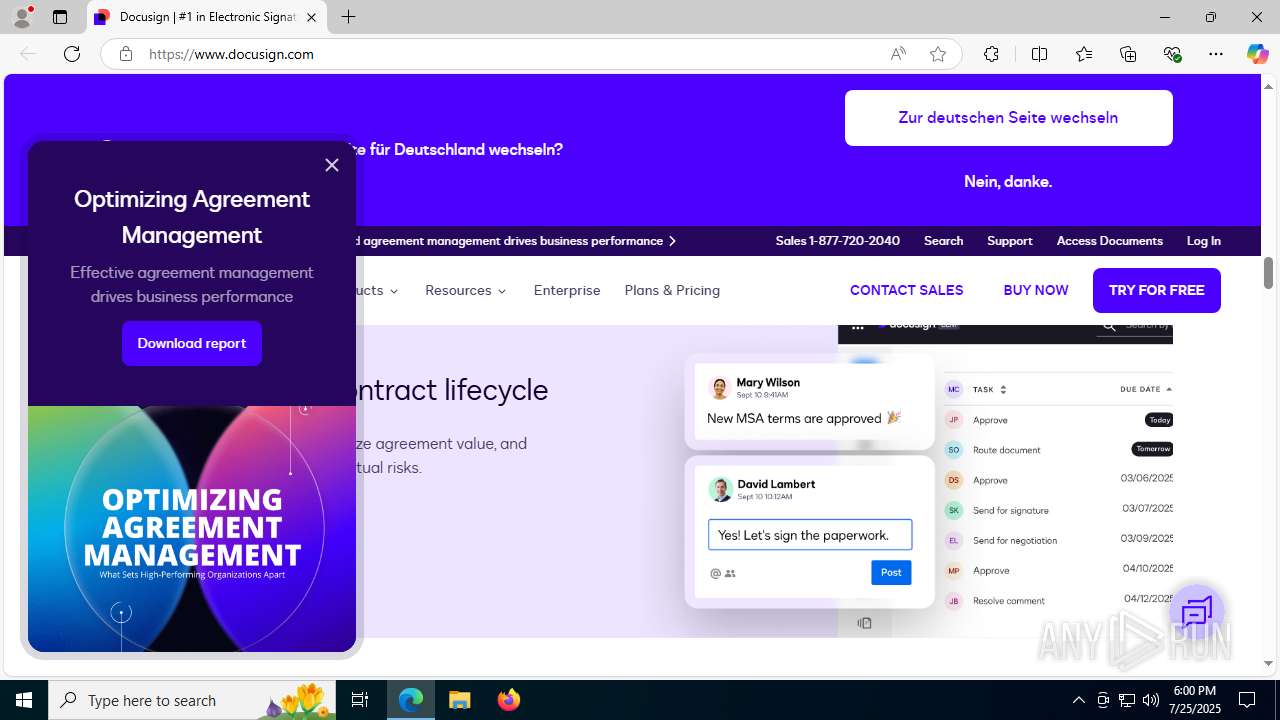Click the Back navigation arrow

pyautogui.click(x=28, y=54)
